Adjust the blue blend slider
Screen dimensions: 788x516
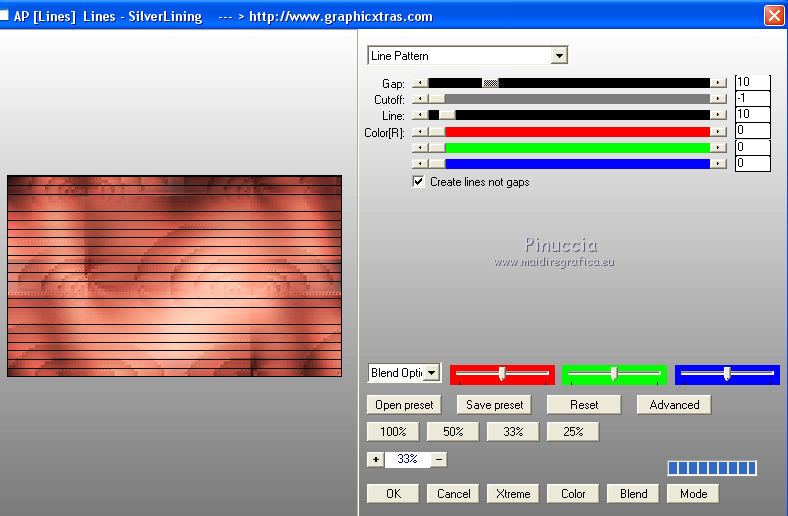(727, 374)
